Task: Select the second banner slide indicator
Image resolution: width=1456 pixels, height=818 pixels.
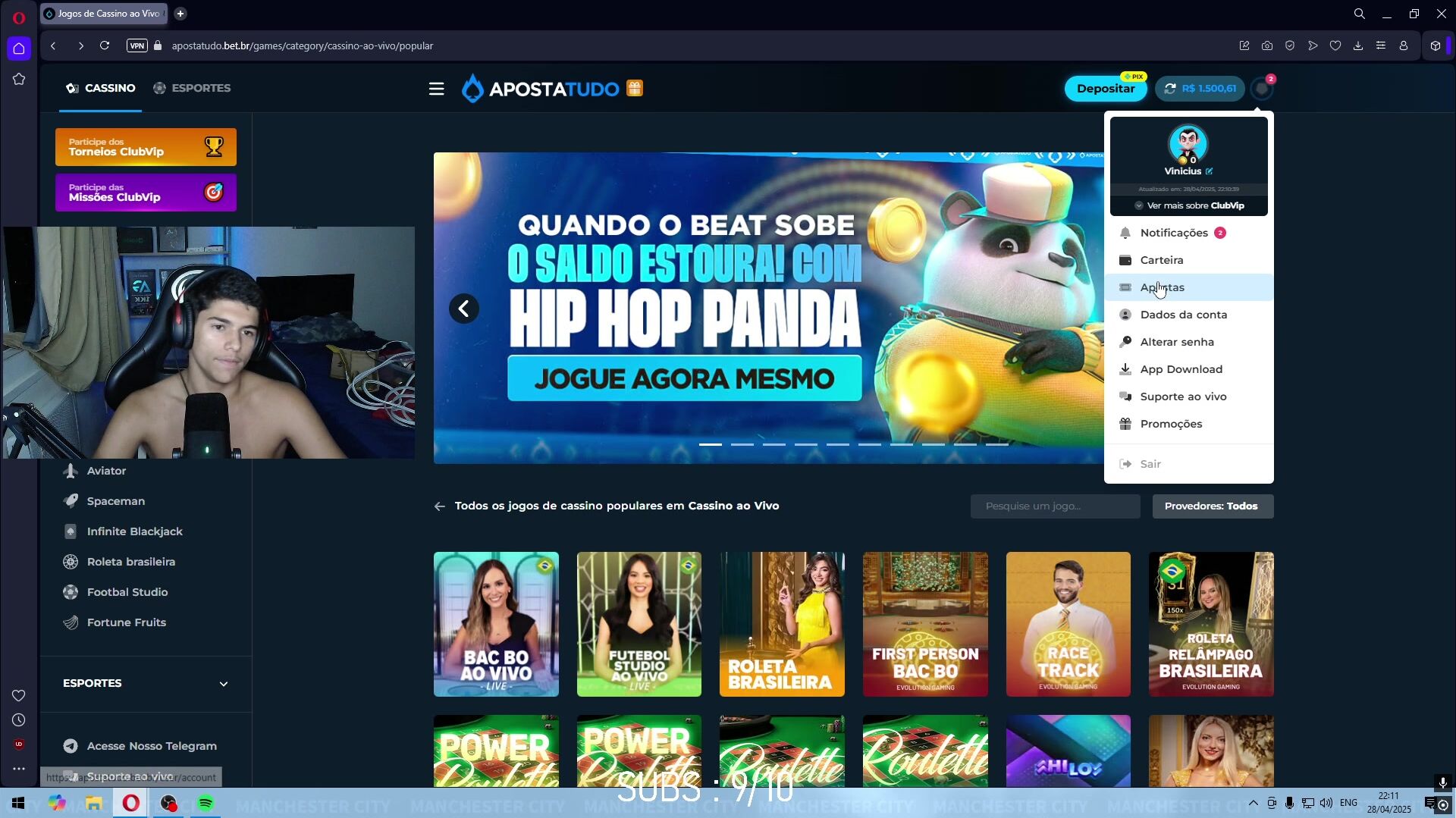Action: click(742, 444)
